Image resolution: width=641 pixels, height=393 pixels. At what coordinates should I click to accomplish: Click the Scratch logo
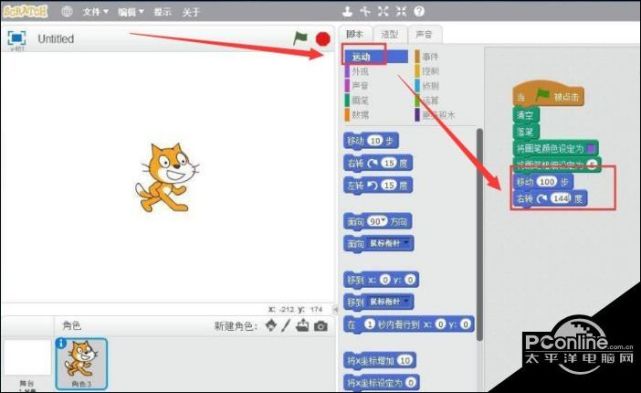coord(25,11)
